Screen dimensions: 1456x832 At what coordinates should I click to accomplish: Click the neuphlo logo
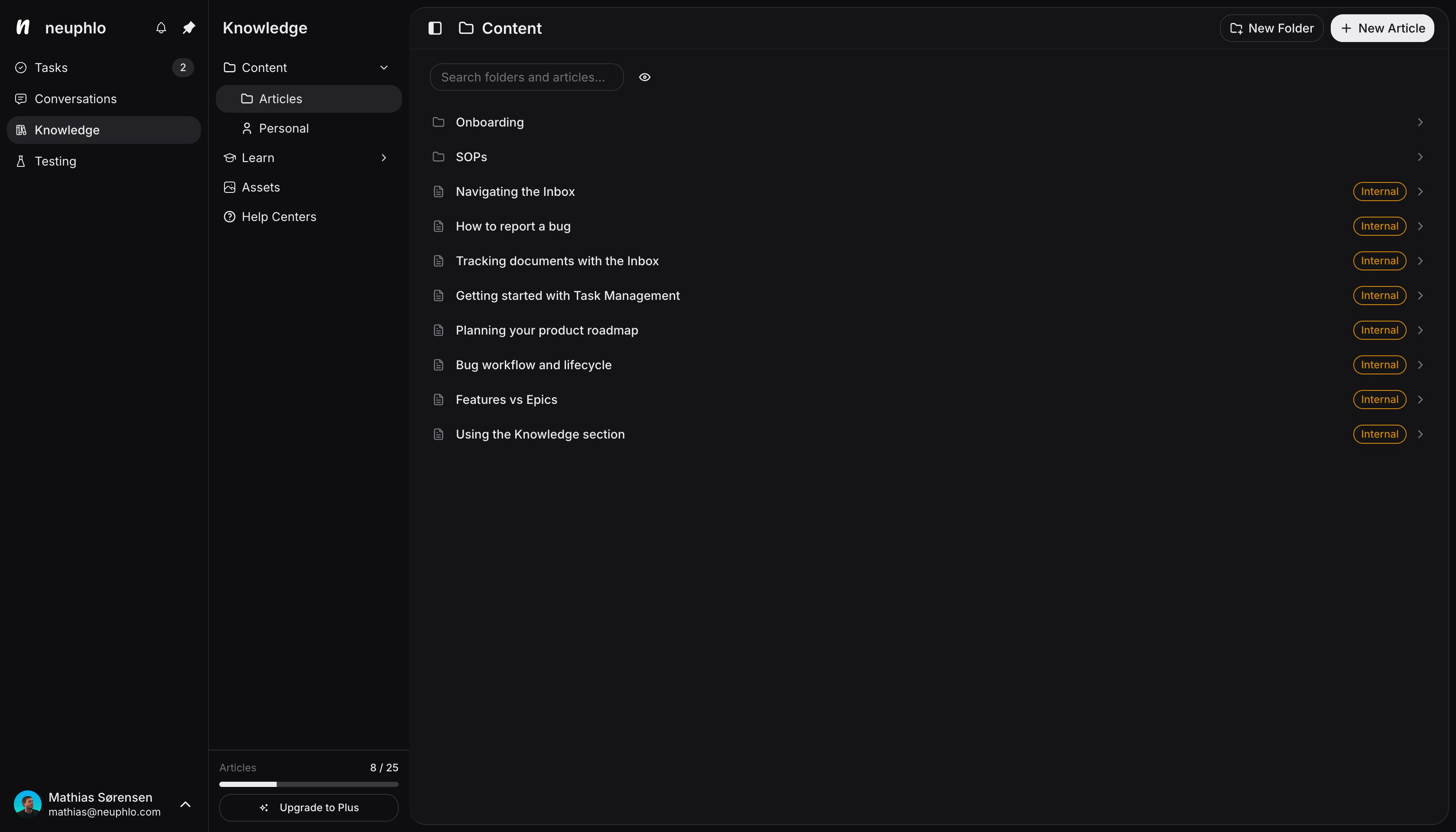pyautogui.click(x=23, y=27)
